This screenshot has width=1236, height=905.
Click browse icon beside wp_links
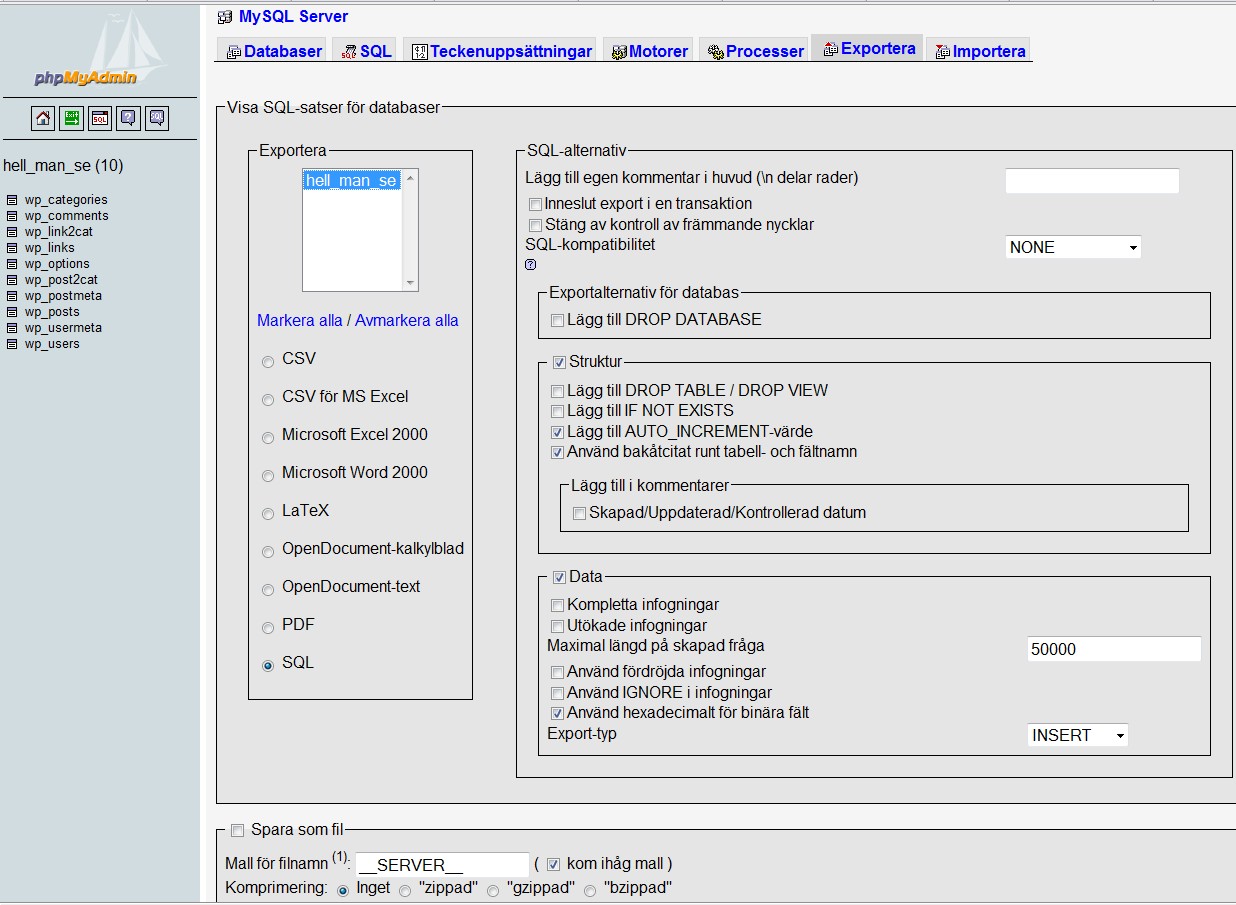(12, 248)
